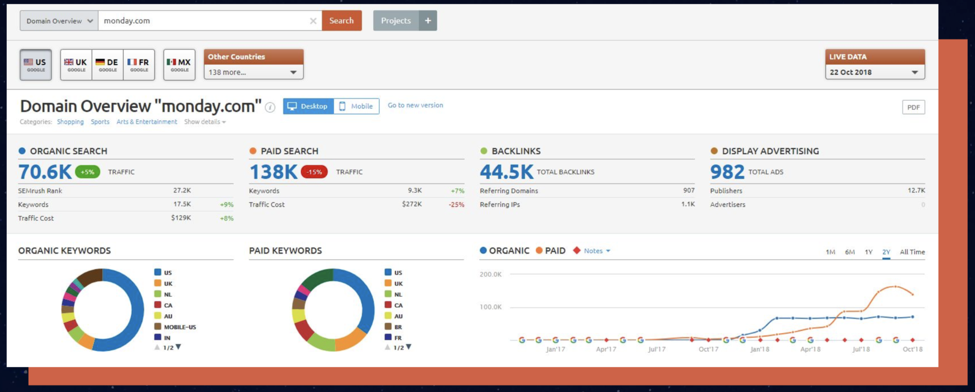Open the Arts & Entertainment category link
This screenshot has height=392, width=975.
click(x=147, y=122)
